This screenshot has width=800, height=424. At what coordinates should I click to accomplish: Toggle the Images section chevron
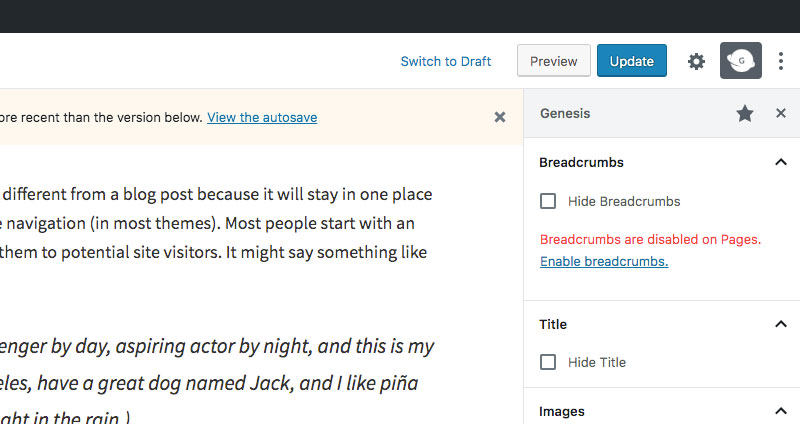click(781, 411)
